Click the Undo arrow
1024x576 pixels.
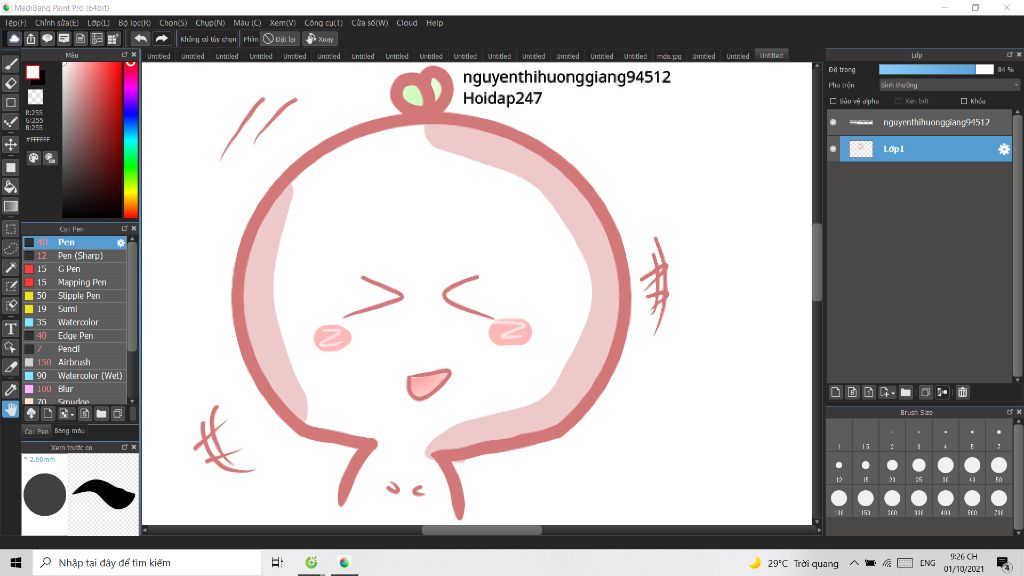pyautogui.click(x=140, y=39)
